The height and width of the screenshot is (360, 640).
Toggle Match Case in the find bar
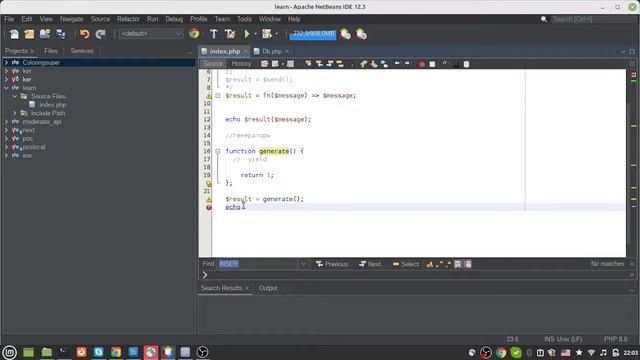(x=429, y=264)
